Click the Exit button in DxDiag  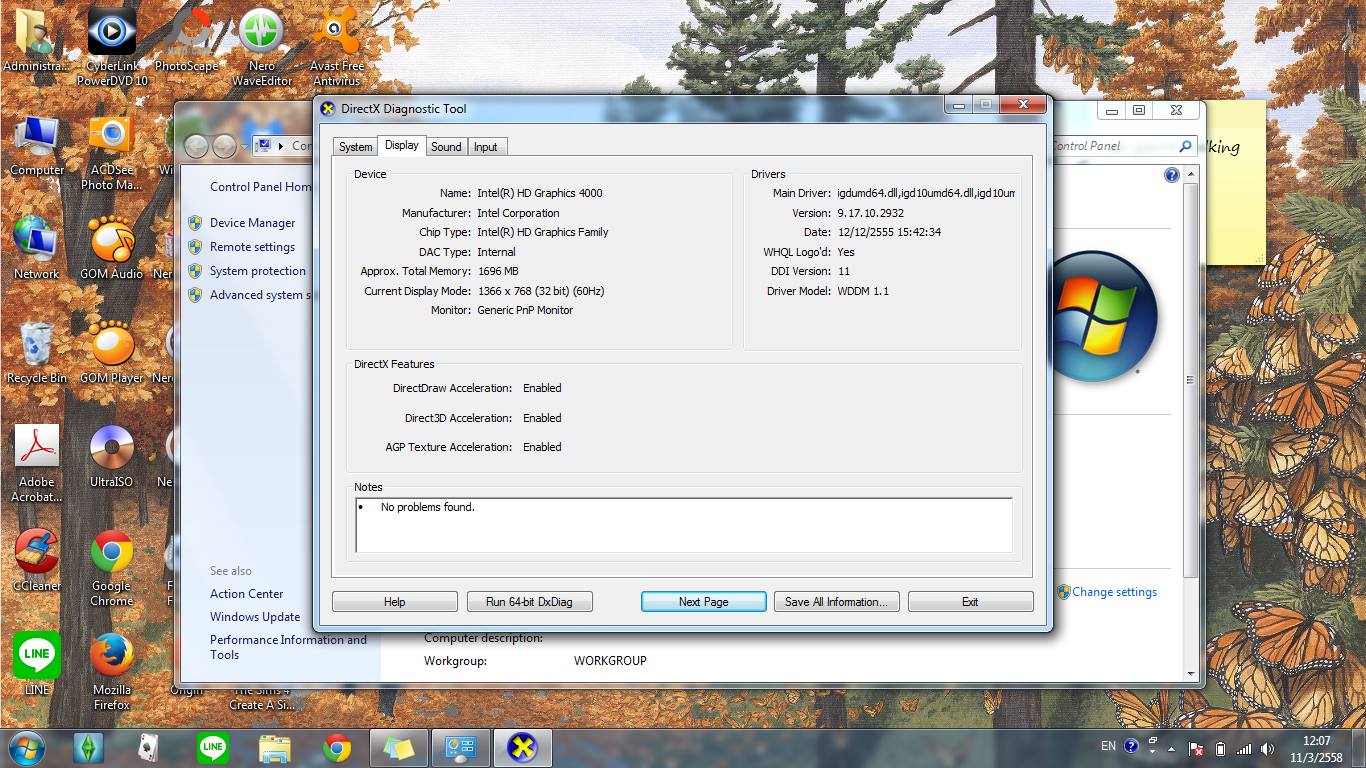click(970, 602)
